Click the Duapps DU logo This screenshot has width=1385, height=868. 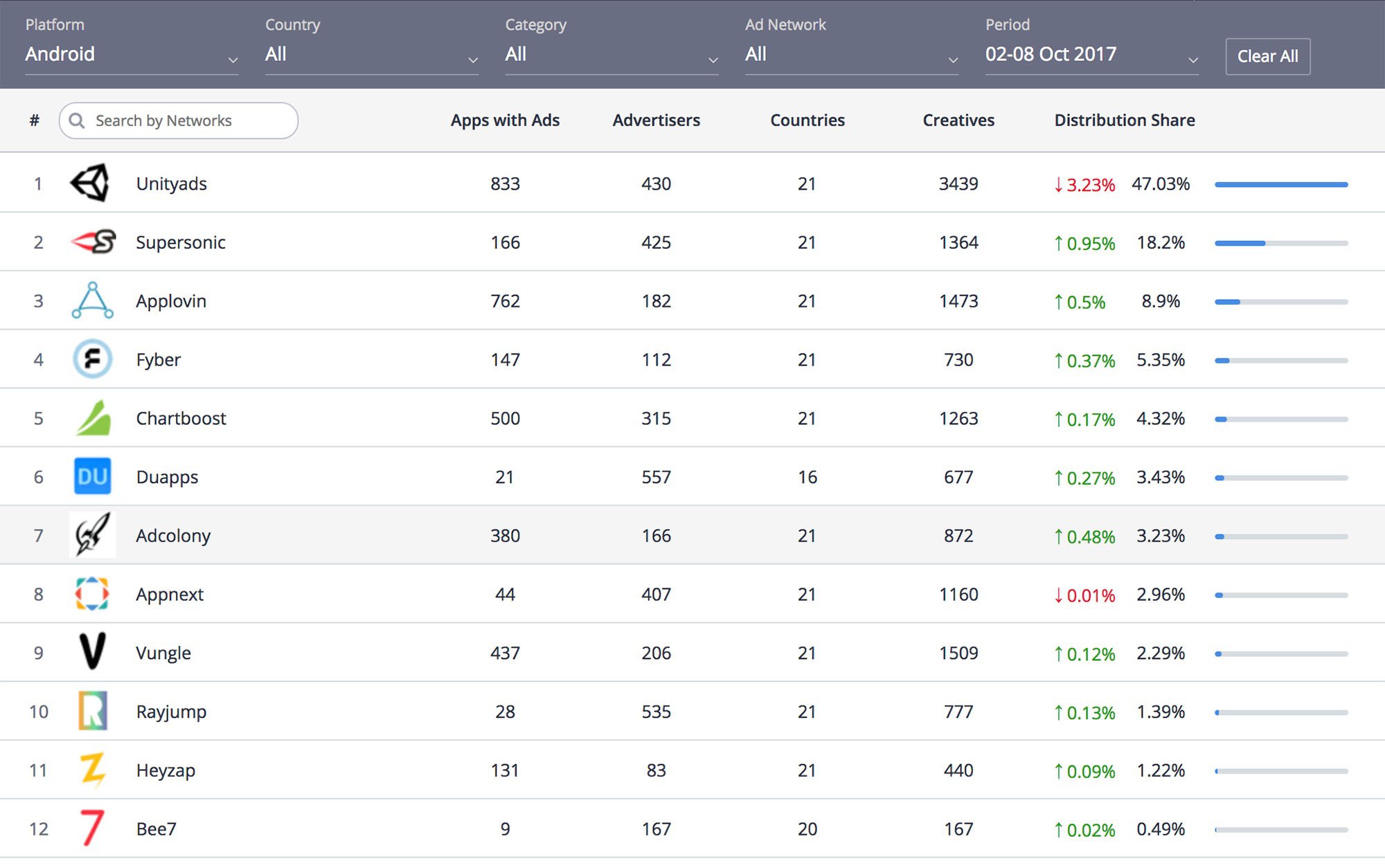93,476
